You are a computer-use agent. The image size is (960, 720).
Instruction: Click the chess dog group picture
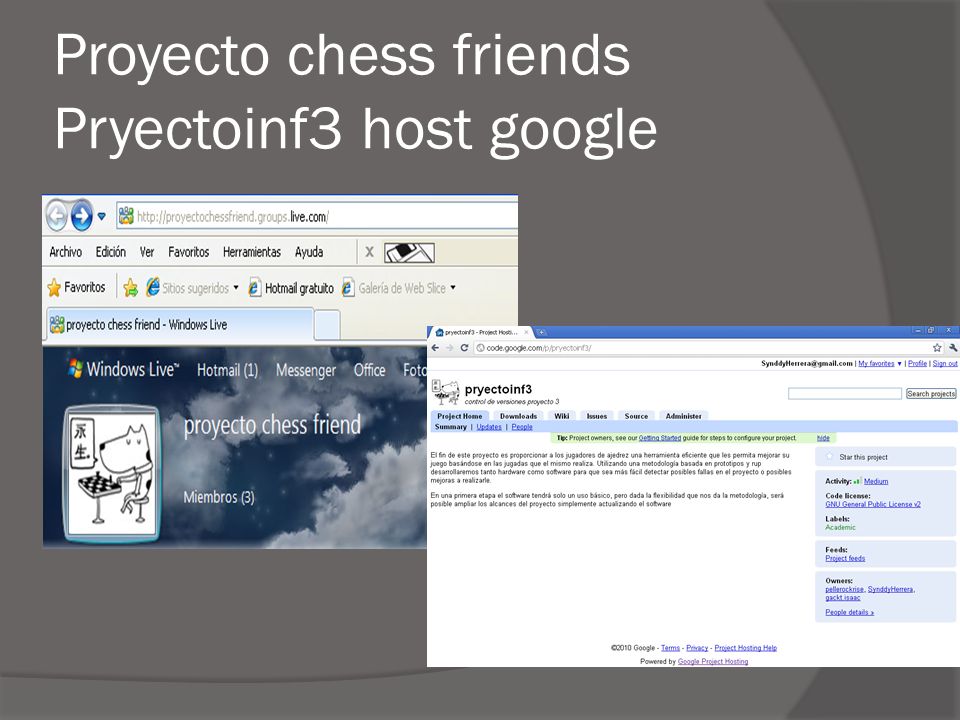click(x=111, y=474)
